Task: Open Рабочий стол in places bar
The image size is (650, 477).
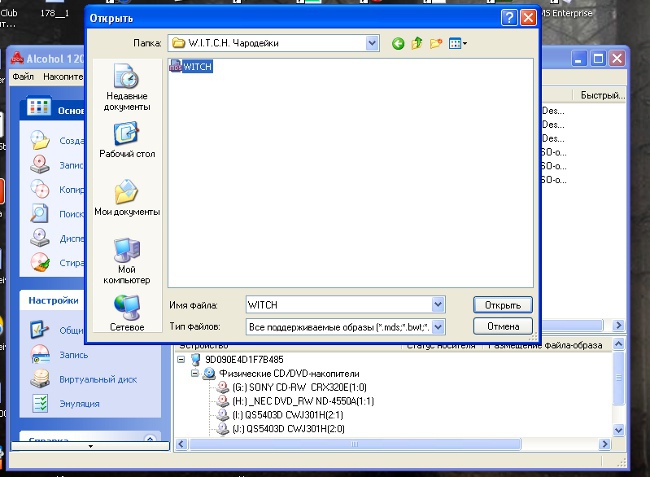Action: coord(127,140)
